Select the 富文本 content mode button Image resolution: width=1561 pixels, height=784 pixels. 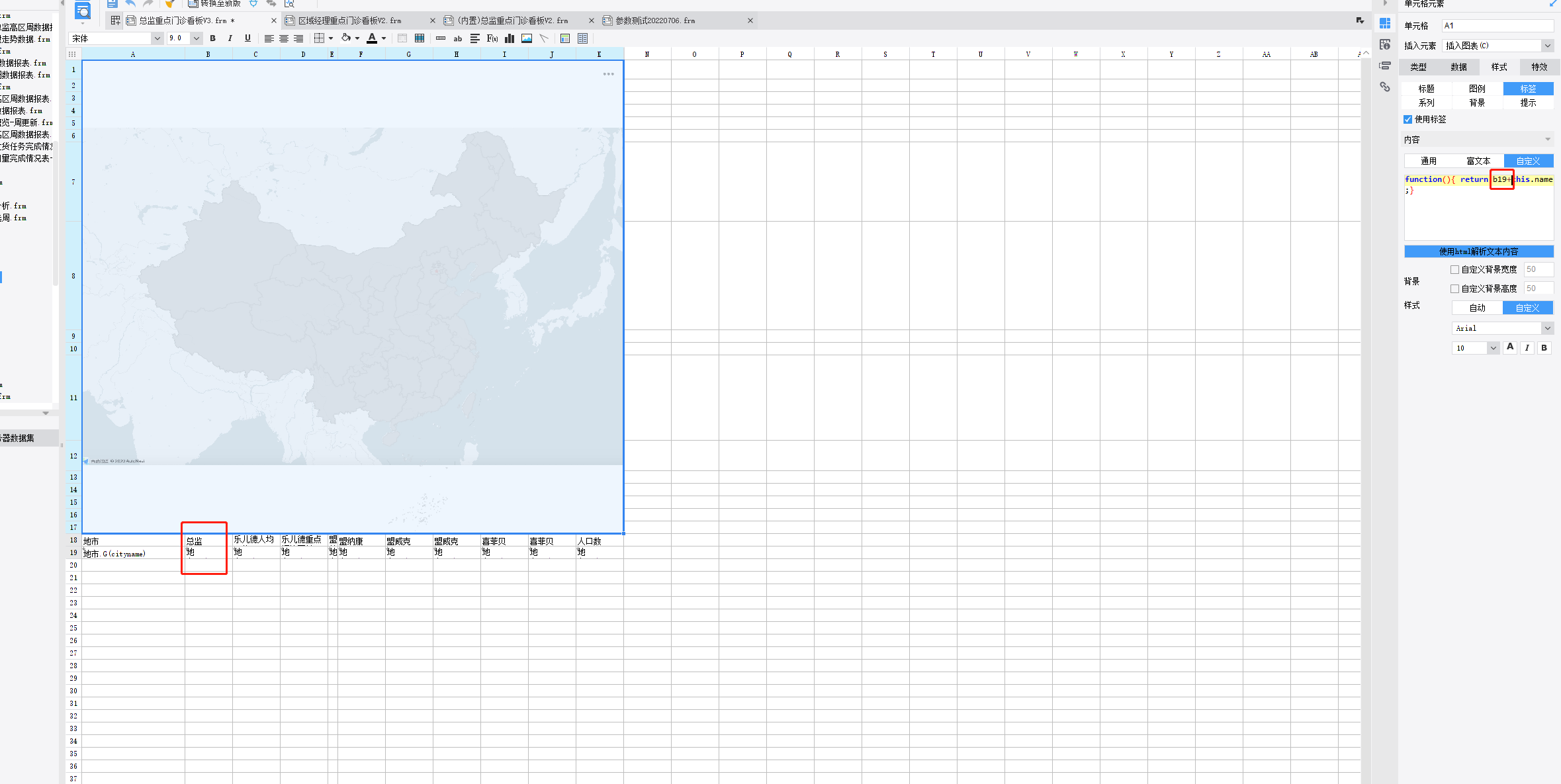click(1478, 161)
